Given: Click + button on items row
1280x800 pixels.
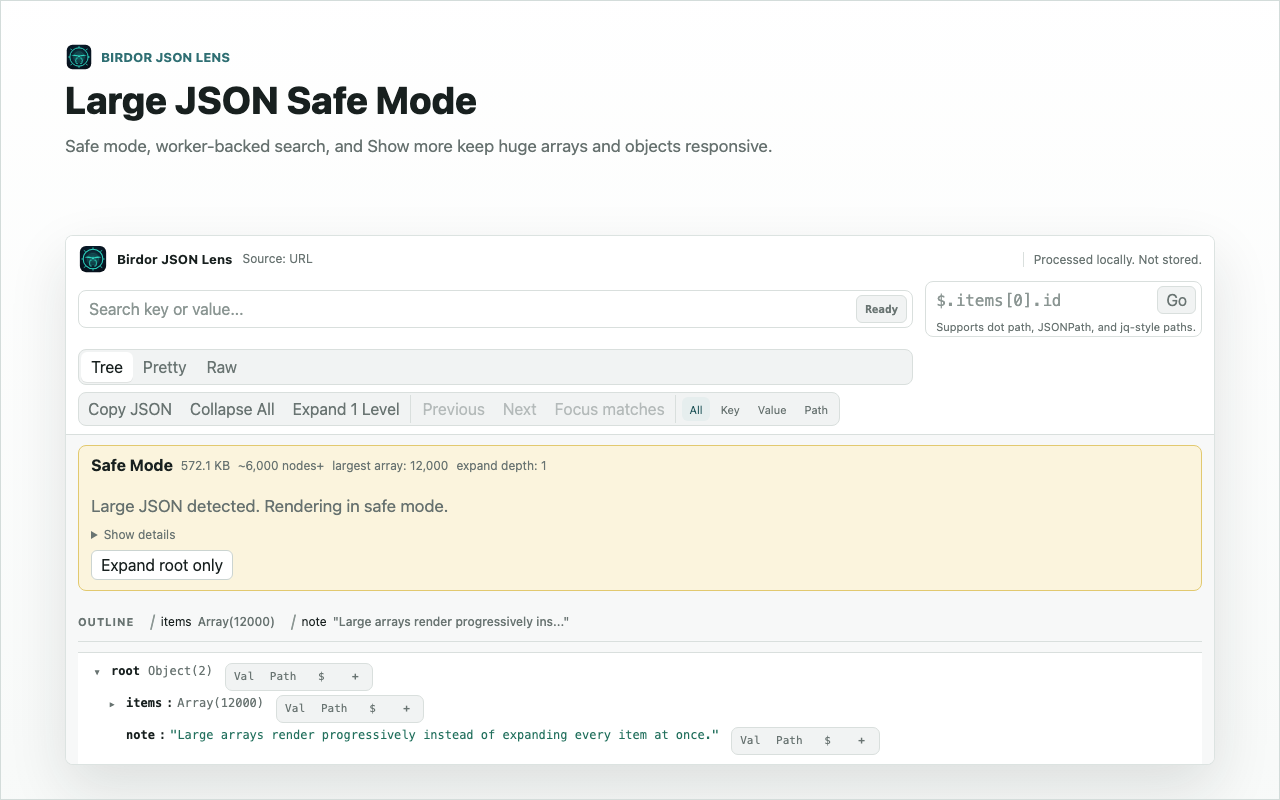Looking at the screenshot, I should pos(406,709).
